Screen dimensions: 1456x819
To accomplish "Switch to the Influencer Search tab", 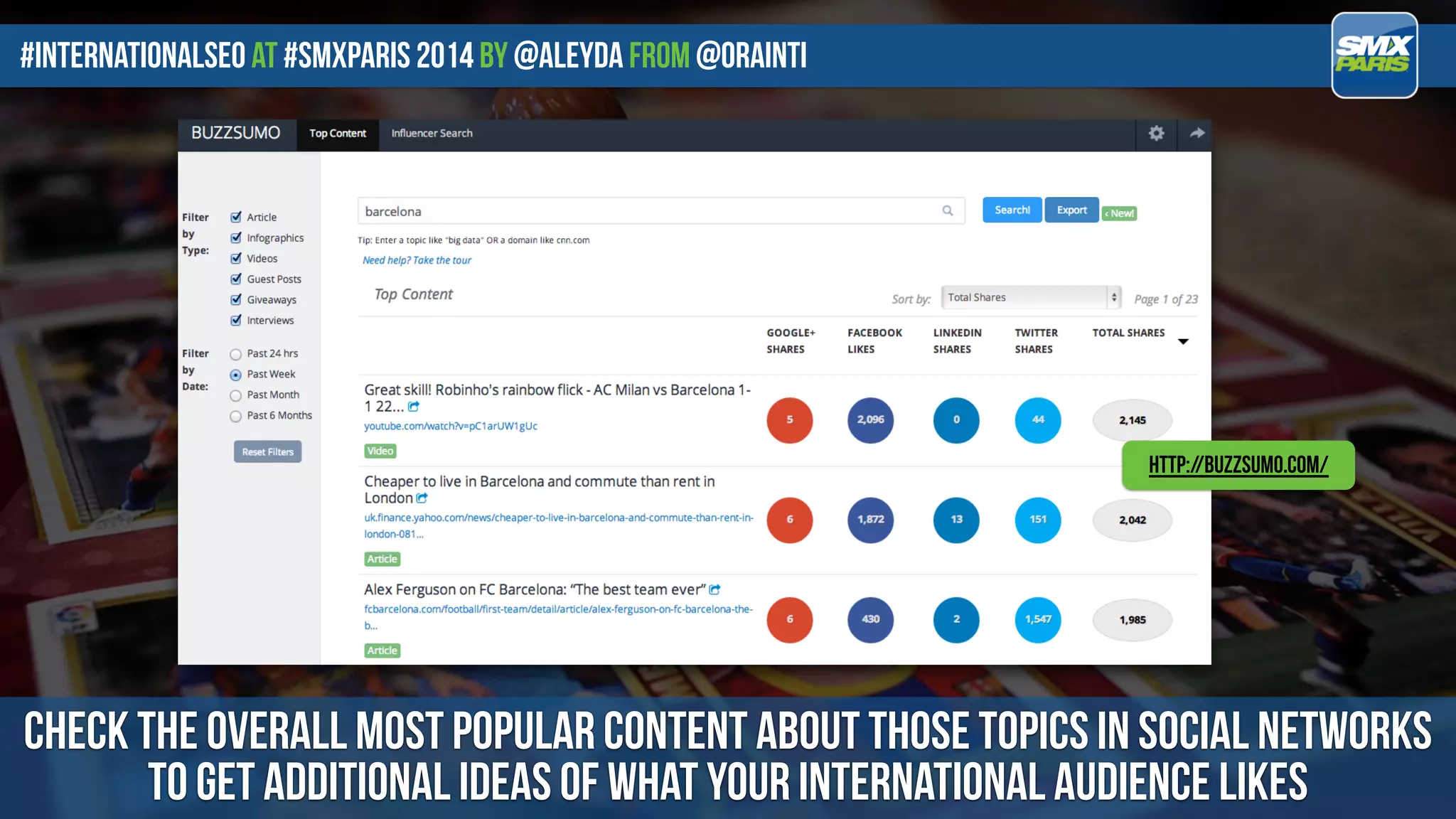I will 432,133.
